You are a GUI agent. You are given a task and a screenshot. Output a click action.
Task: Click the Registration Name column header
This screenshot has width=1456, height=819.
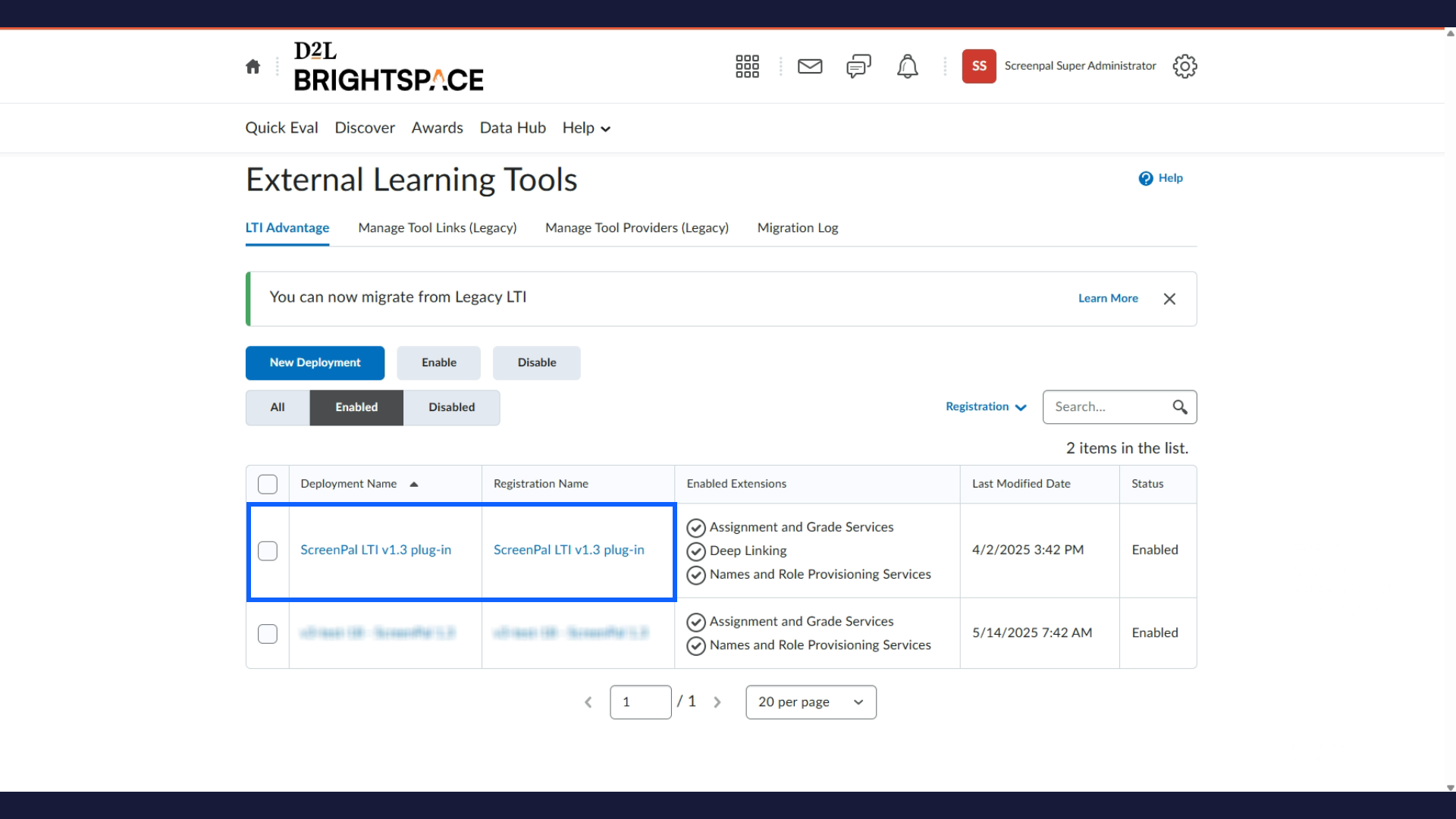click(541, 485)
